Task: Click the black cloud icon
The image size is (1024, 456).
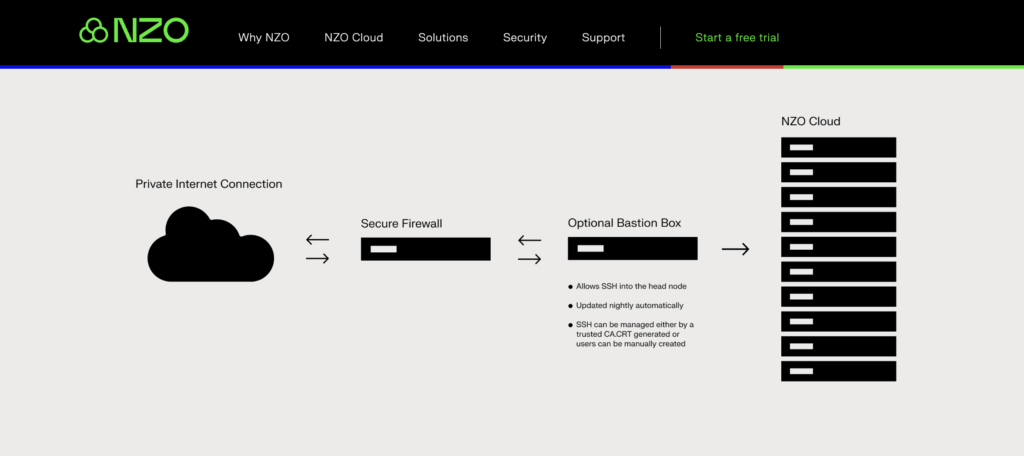Action: 210,244
